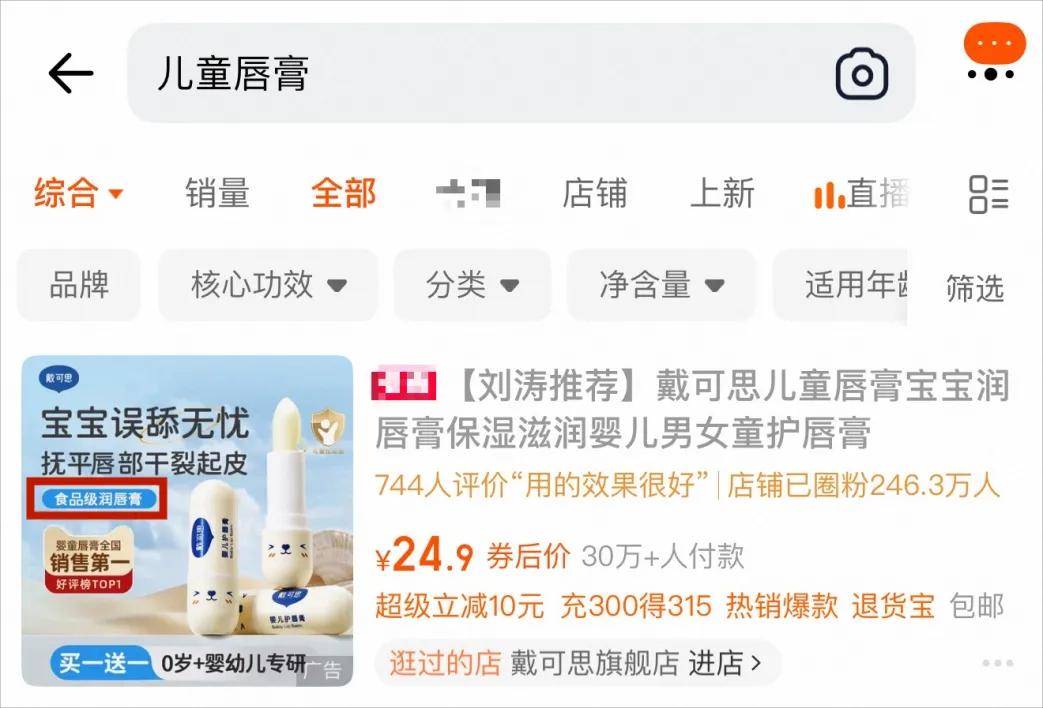The image size is (1043, 708).
Task: Expand the 分类 filter dropdown
Action: [472, 285]
